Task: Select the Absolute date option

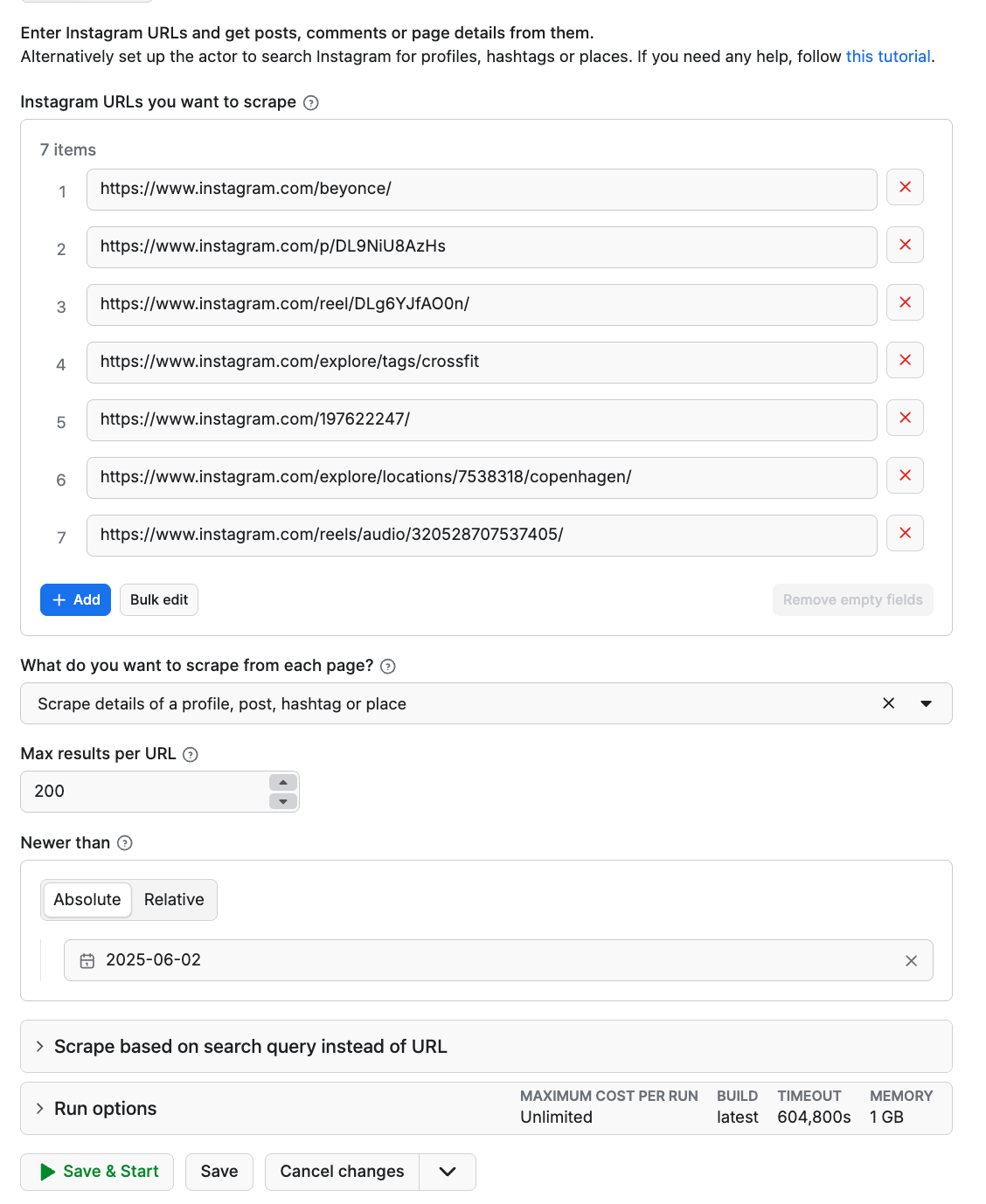Action: pyautogui.click(x=87, y=899)
